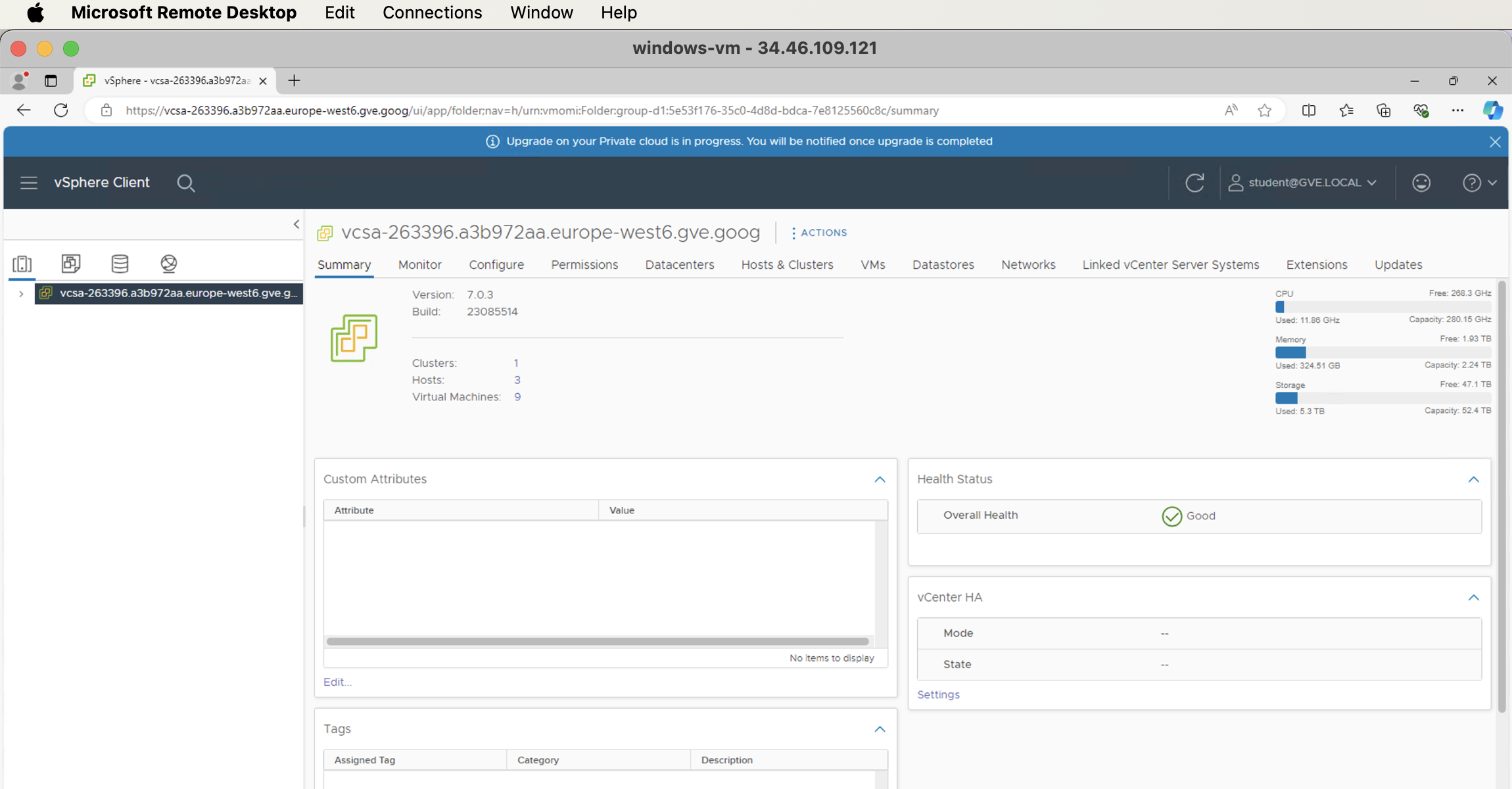Collapse the Health Status panel
Screen dimensions: 1512x789
(x=1473, y=479)
